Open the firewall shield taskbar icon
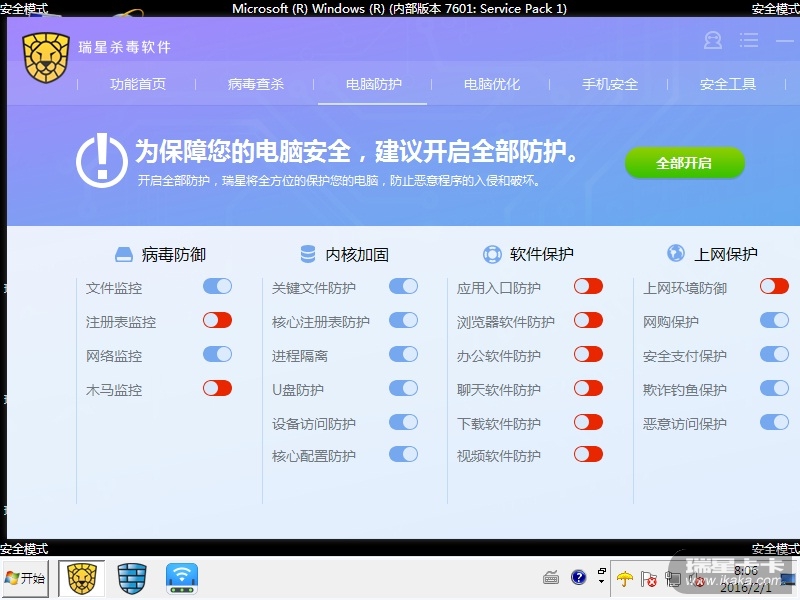 coord(132,578)
